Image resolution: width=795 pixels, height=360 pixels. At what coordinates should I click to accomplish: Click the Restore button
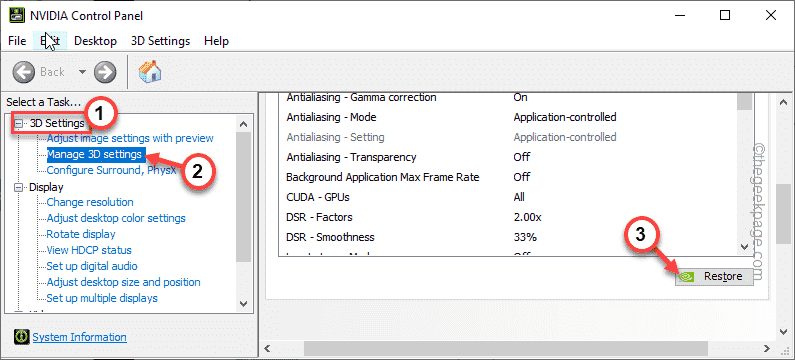[x=714, y=276]
